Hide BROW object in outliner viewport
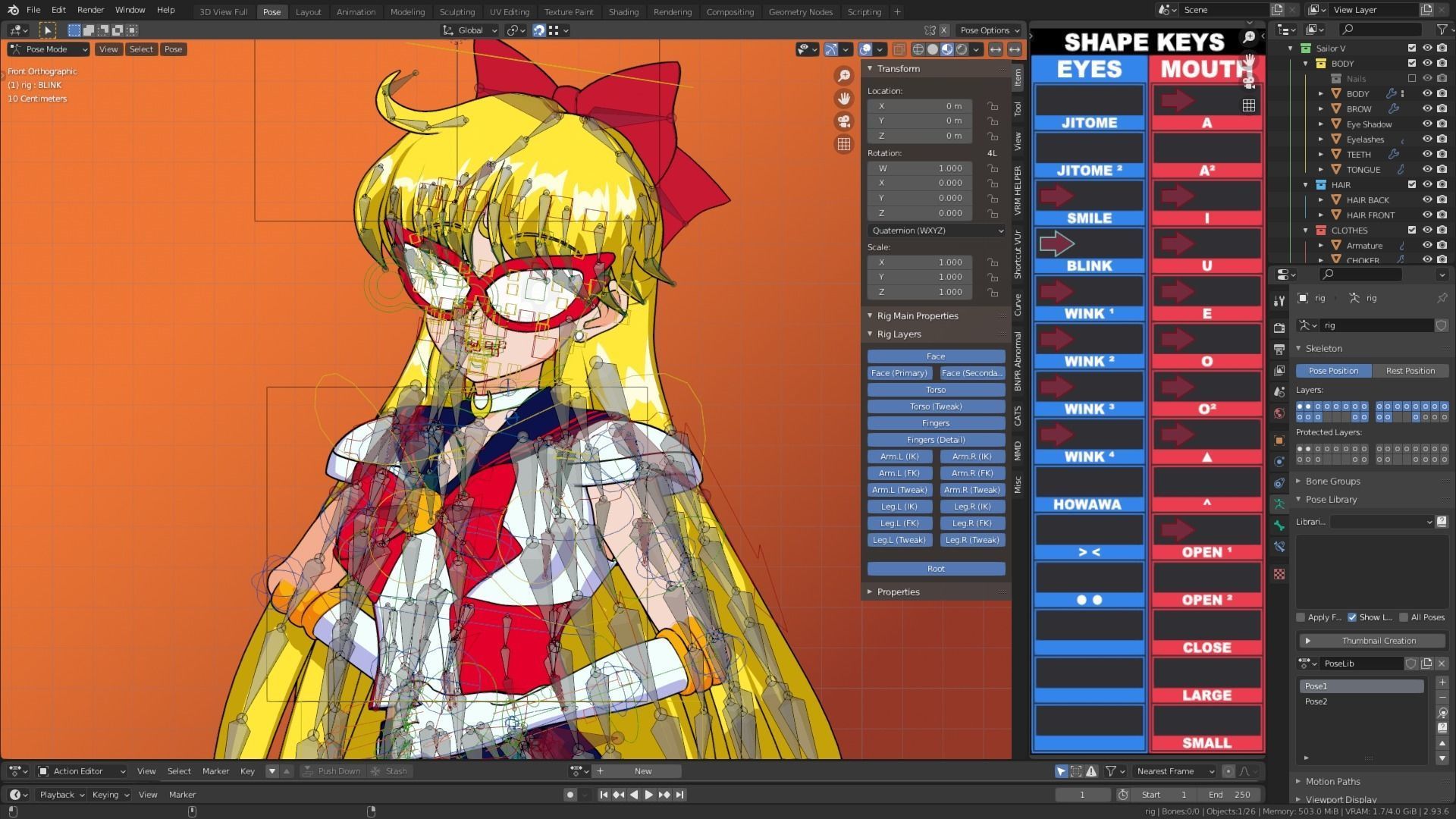The height and width of the screenshot is (819, 1456). pyautogui.click(x=1426, y=108)
